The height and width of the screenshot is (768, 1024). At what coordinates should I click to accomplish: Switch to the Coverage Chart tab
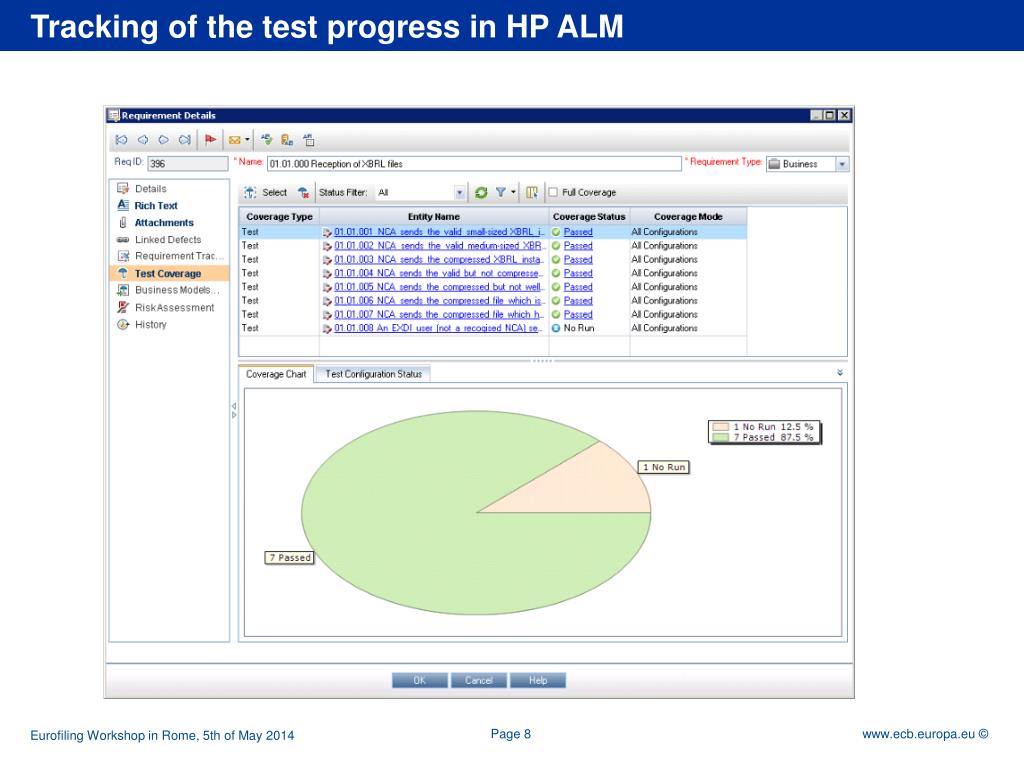(x=276, y=374)
